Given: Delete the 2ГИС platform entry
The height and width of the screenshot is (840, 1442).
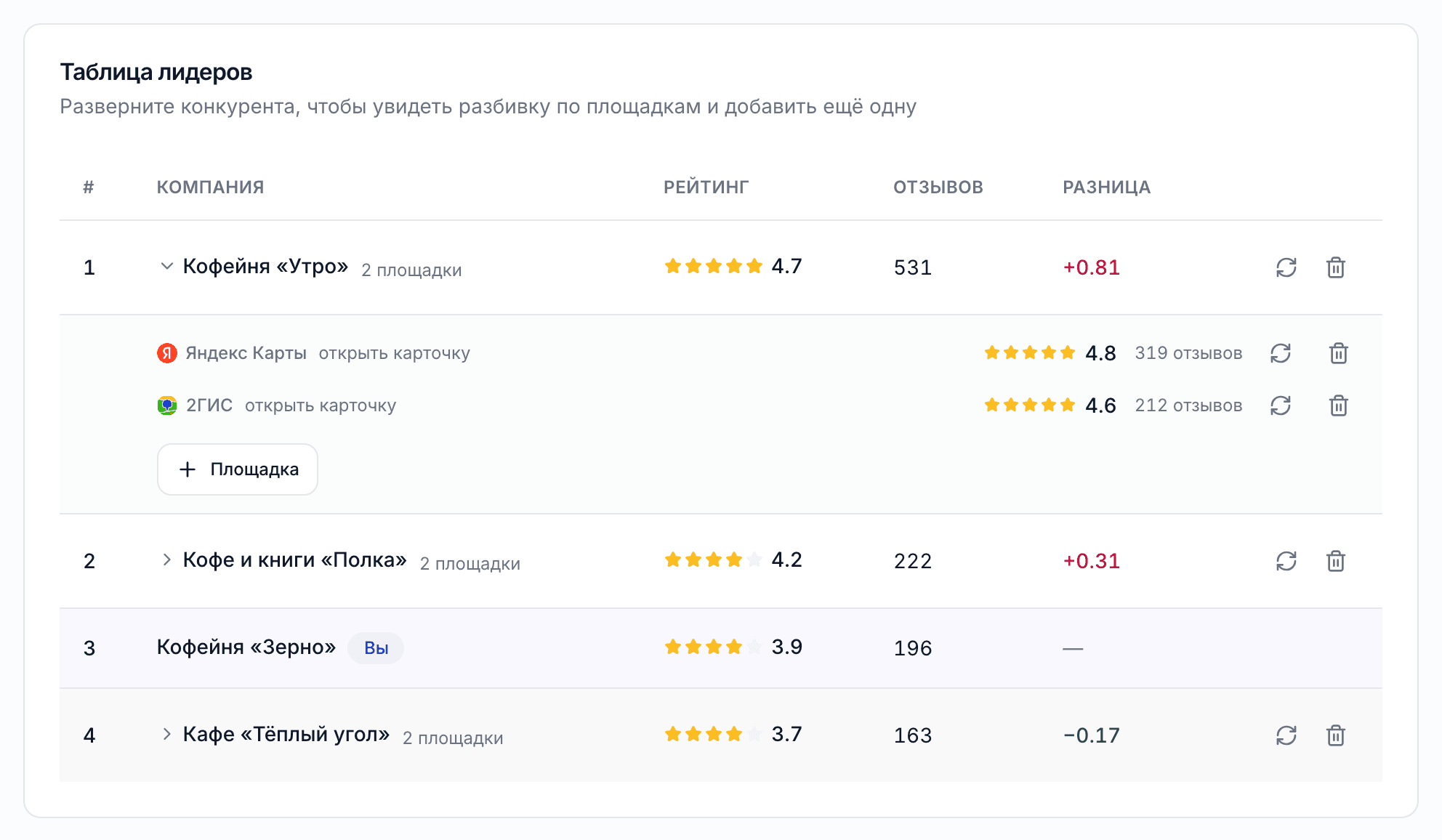Looking at the screenshot, I should click(1339, 405).
